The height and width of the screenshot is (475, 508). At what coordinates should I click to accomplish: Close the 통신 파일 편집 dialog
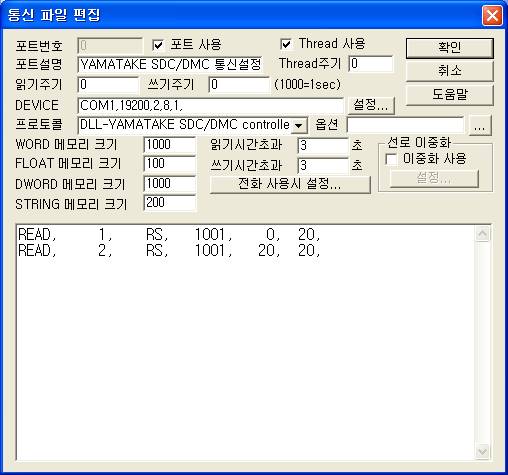[492, 16]
